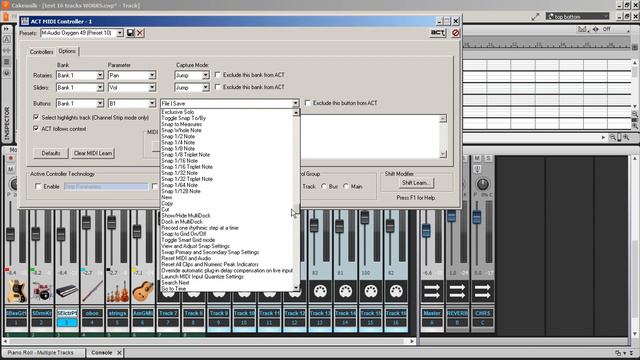Click the MIDI connector icon on Track 14

click(x=345, y=291)
